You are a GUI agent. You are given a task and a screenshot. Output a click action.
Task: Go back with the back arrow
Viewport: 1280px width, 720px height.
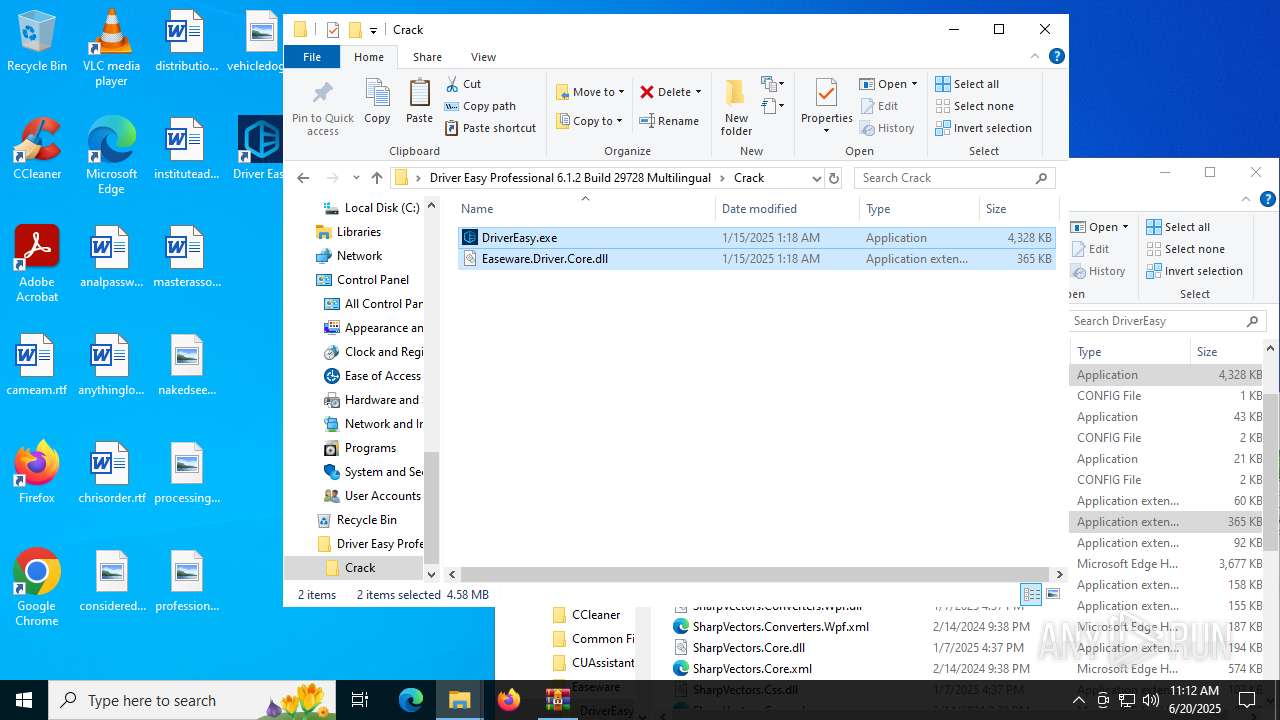click(x=303, y=178)
